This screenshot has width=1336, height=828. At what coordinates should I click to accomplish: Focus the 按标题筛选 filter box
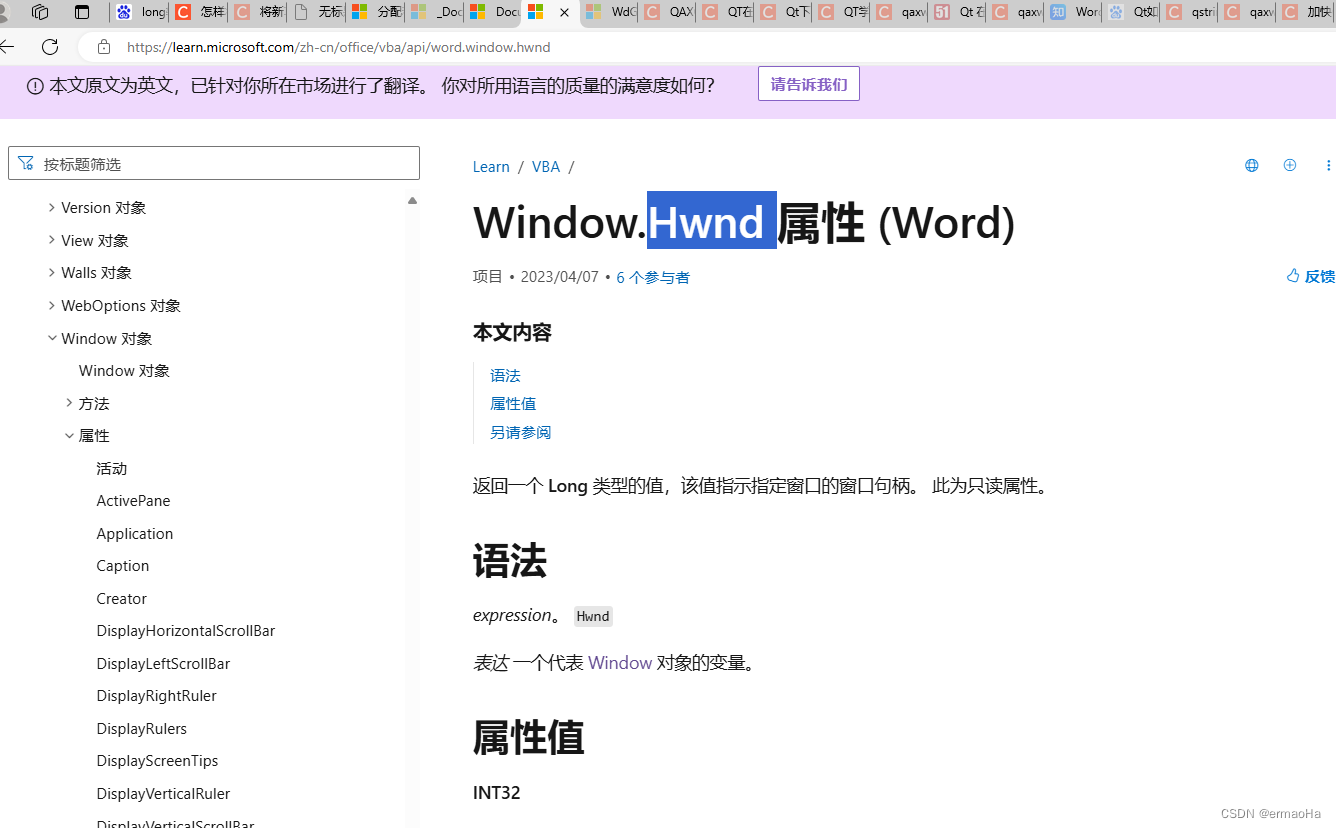coord(214,163)
